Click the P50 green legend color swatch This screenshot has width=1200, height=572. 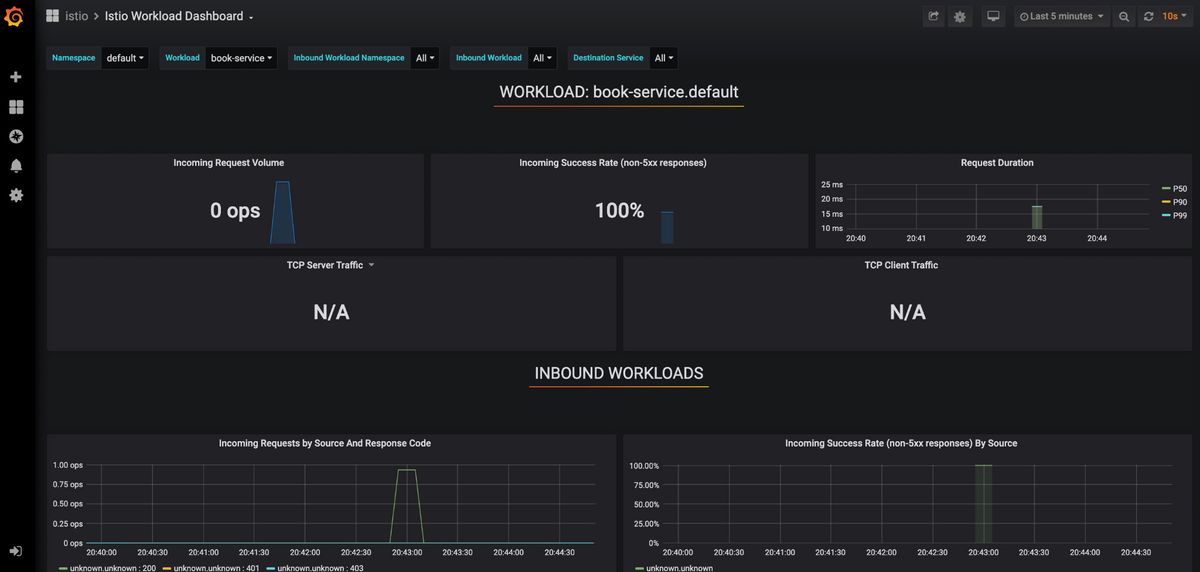pyautogui.click(x=1166, y=188)
